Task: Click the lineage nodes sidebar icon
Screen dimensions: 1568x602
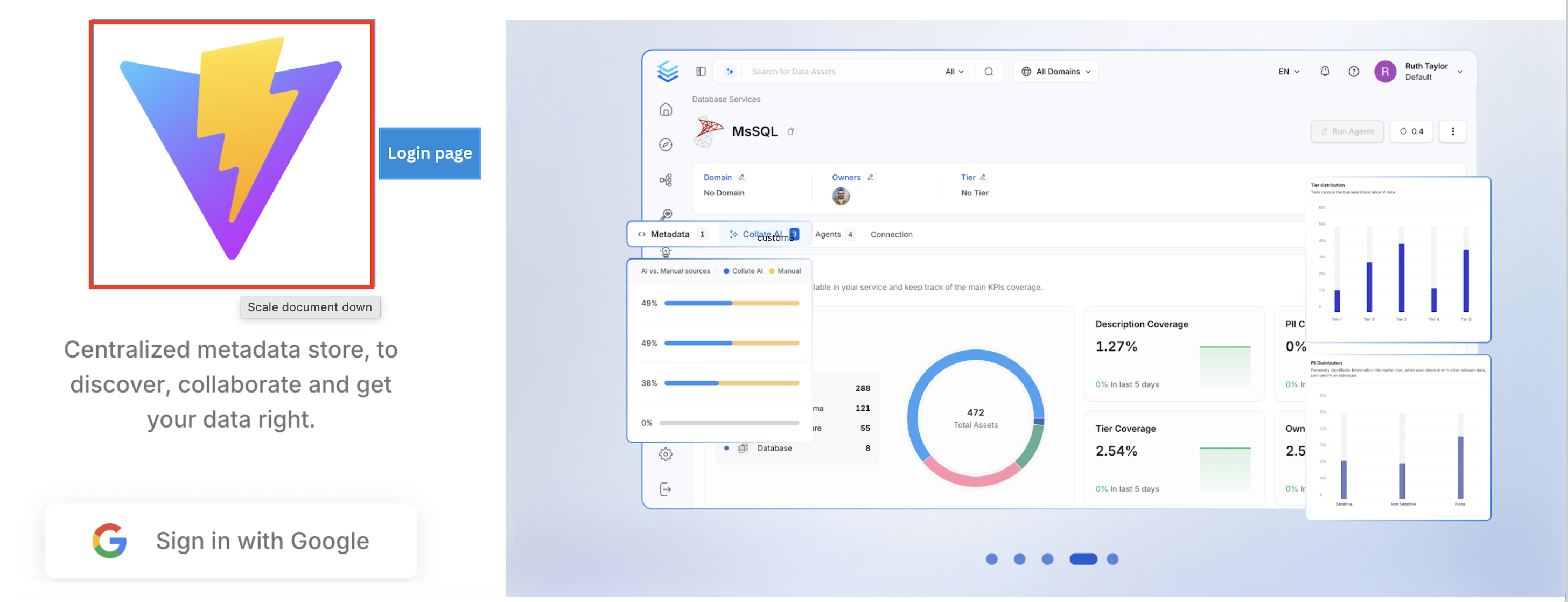Action: pos(666,180)
